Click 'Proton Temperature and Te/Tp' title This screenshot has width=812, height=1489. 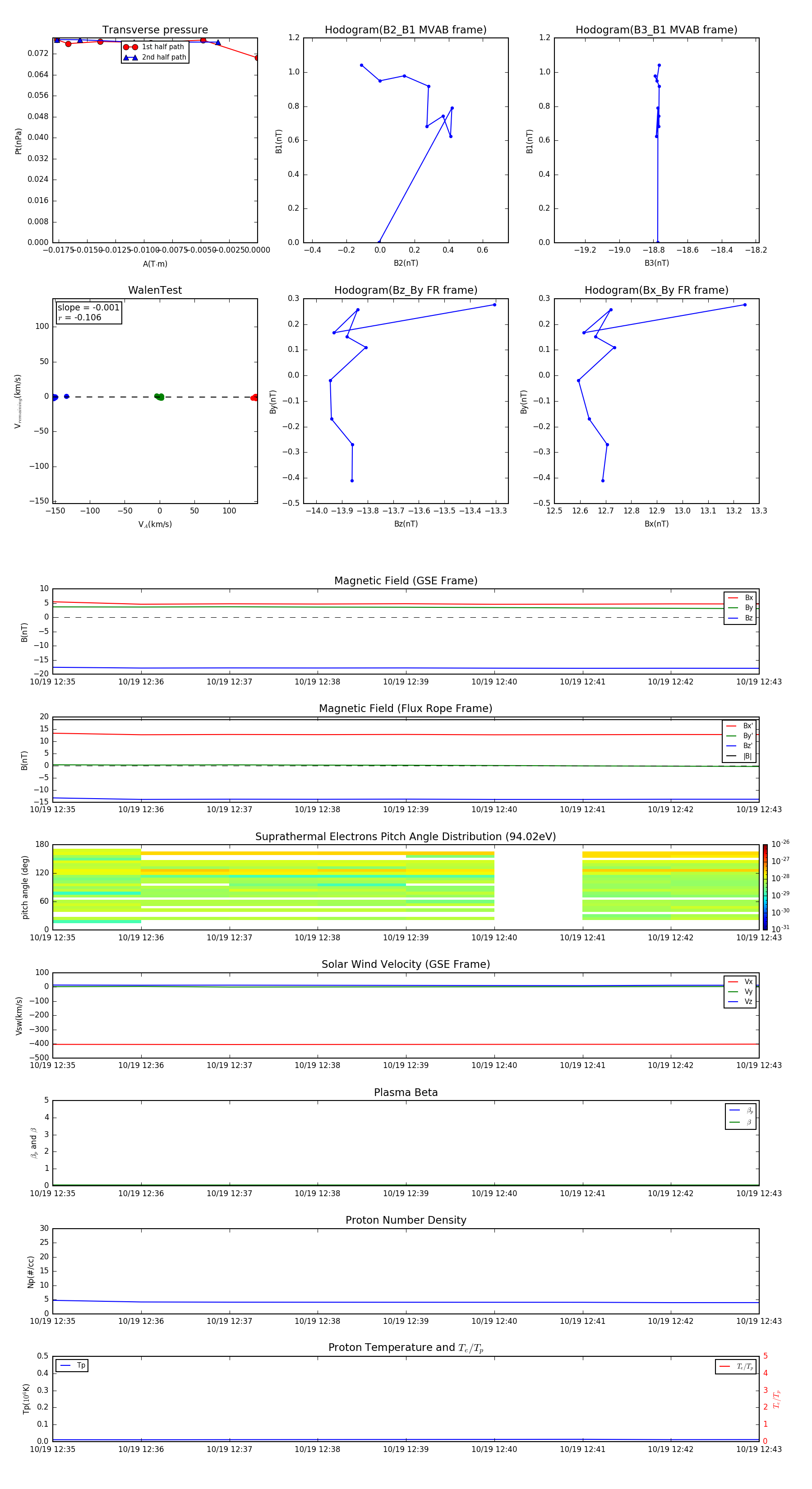point(406,1348)
